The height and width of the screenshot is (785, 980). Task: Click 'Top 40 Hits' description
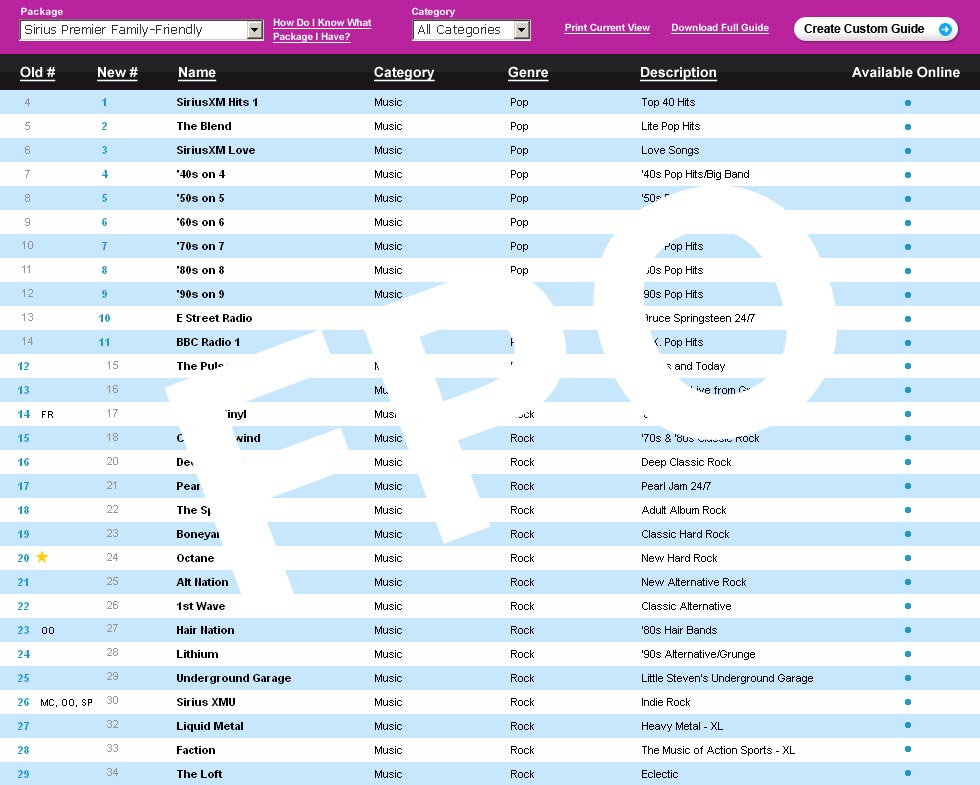point(668,102)
